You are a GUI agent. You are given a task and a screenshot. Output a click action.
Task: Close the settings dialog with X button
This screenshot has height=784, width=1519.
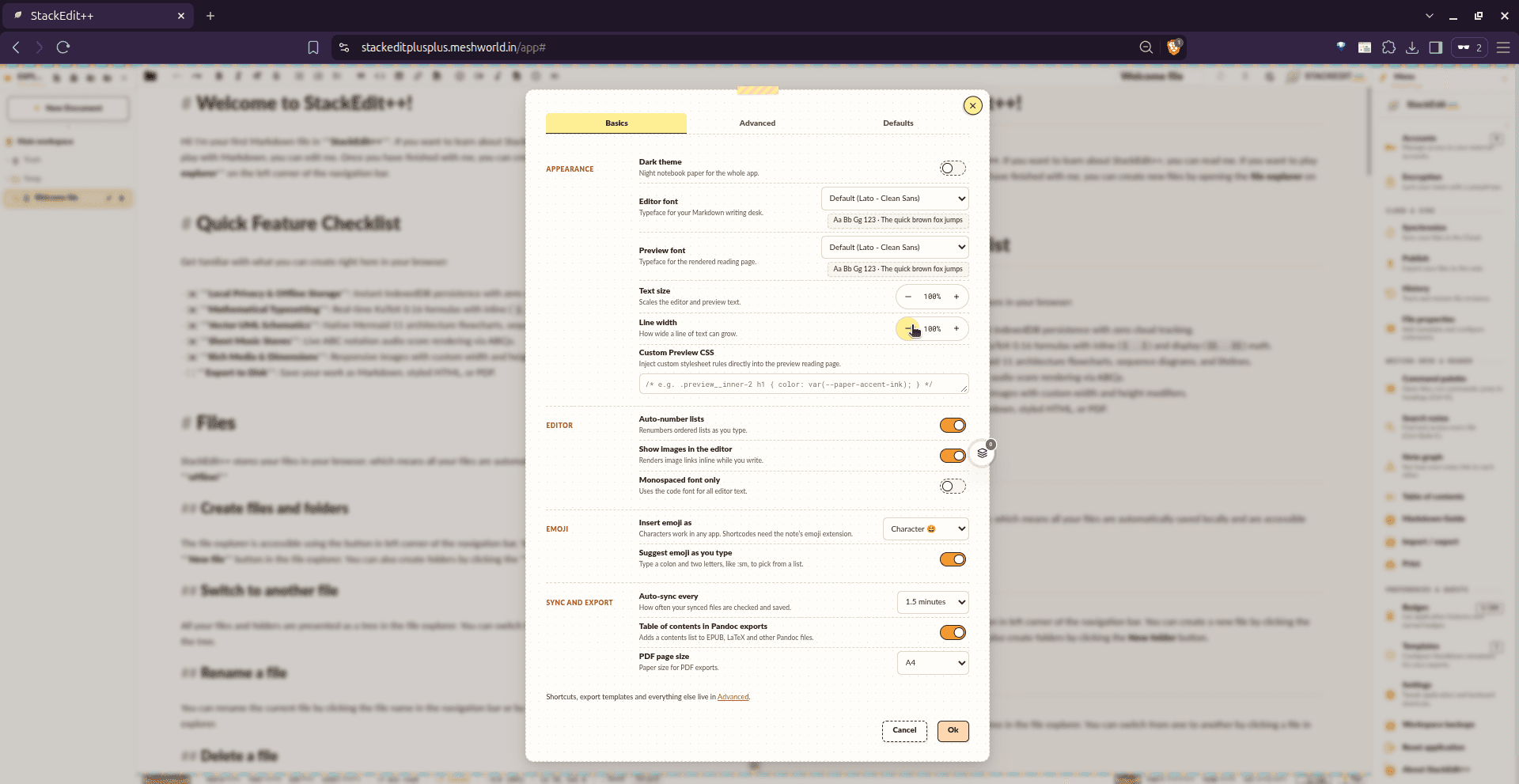[972, 105]
